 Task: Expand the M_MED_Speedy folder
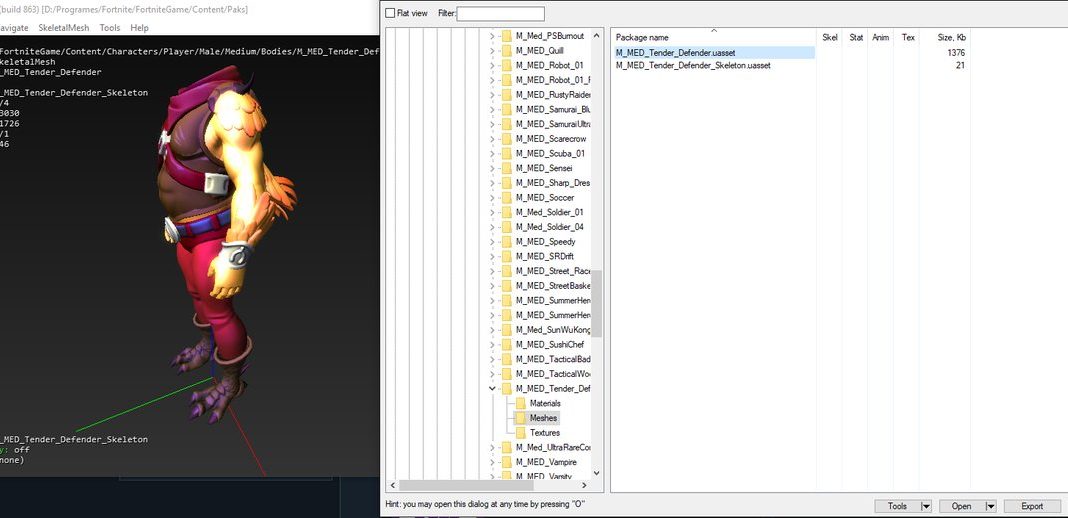click(x=492, y=242)
